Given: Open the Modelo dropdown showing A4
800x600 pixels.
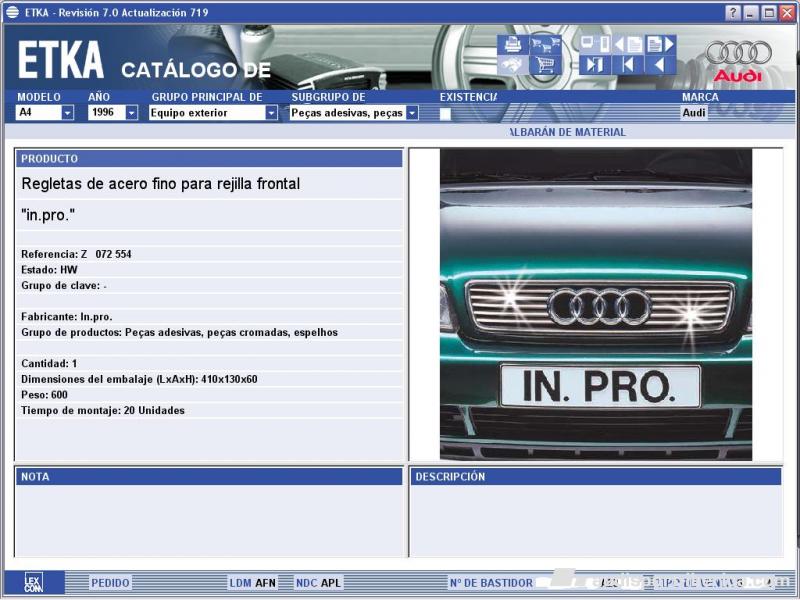Looking at the screenshot, I should coord(45,113).
